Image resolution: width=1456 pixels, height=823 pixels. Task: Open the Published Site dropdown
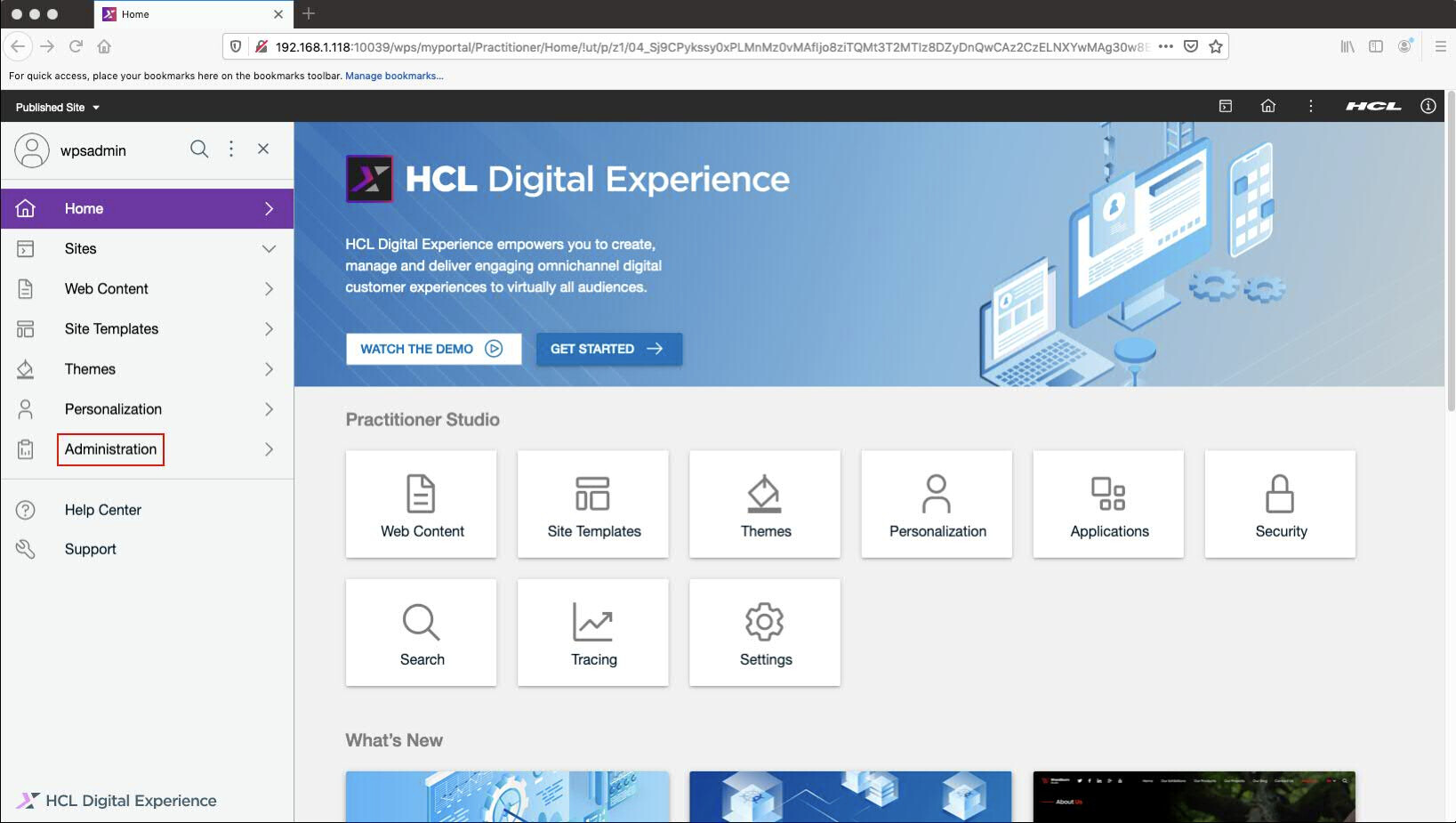click(58, 108)
